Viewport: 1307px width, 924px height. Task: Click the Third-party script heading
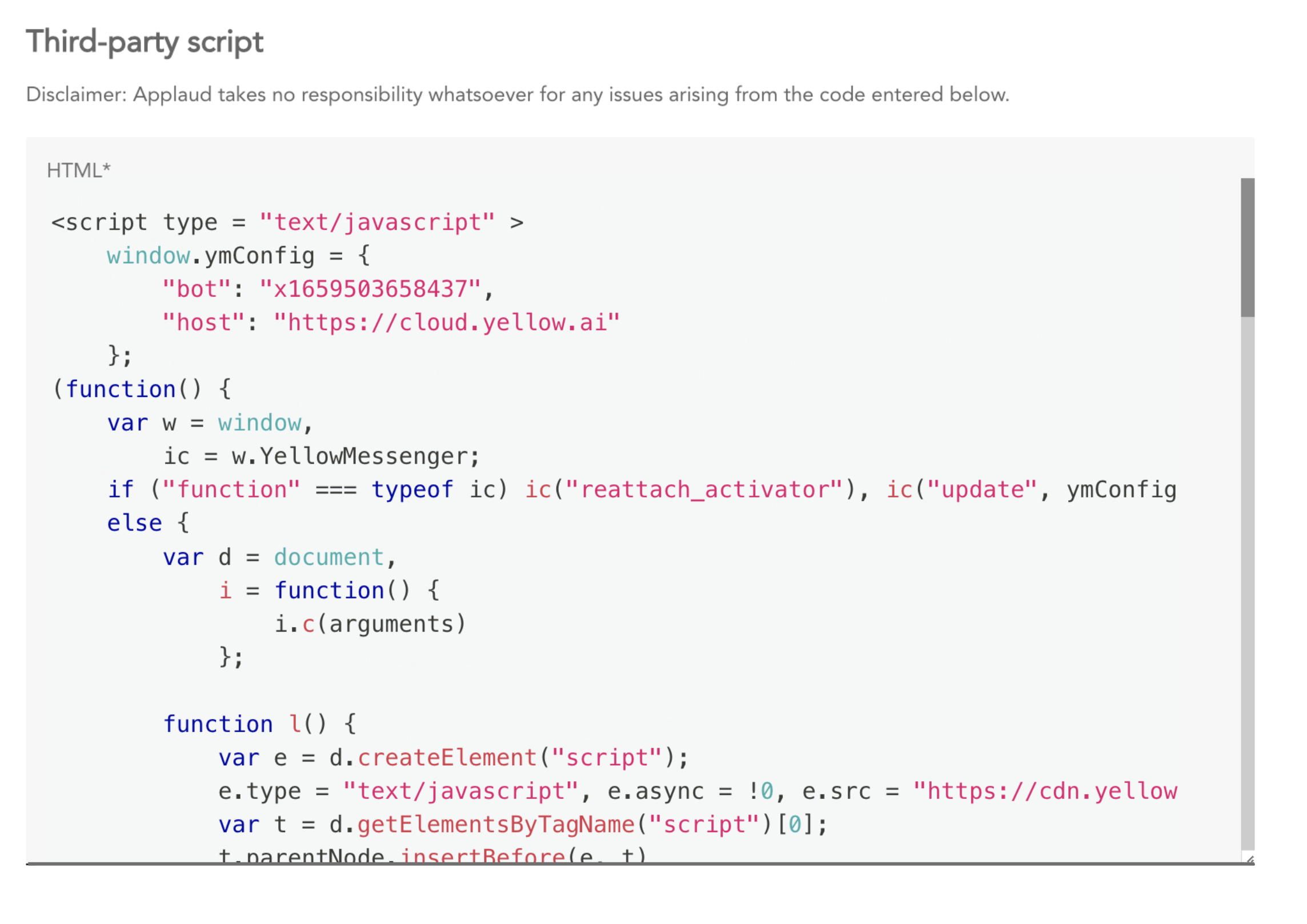[x=145, y=42]
